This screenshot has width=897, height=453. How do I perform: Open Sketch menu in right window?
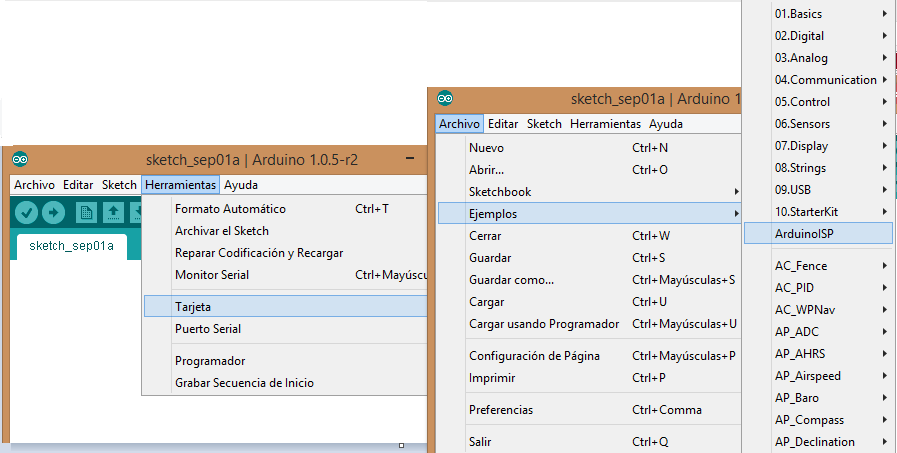pyautogui.click(x=544, y=124)
